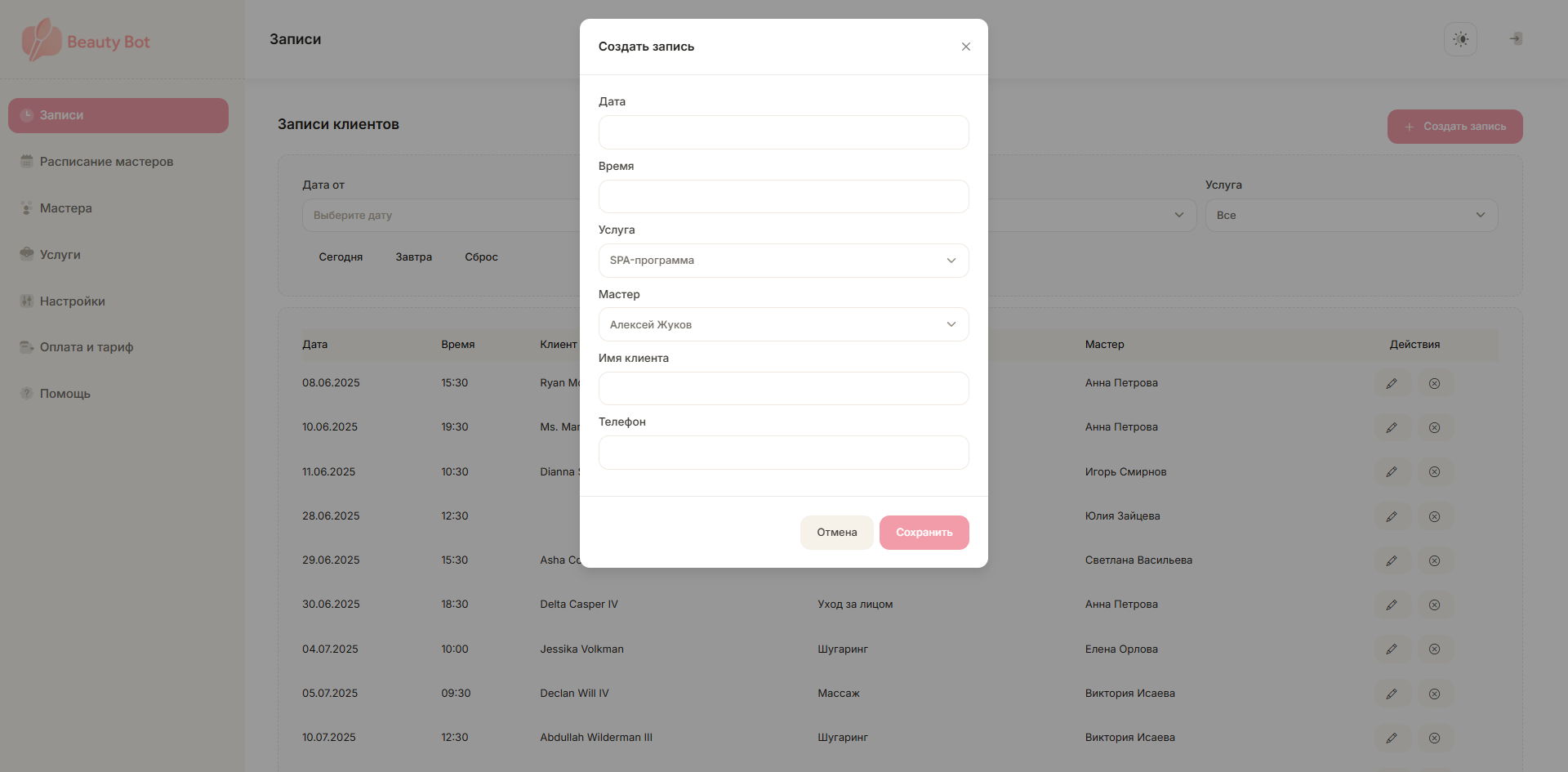Select the Завтра quick filter
This screenshot has height=772, width=1568.
click(413, 257)
